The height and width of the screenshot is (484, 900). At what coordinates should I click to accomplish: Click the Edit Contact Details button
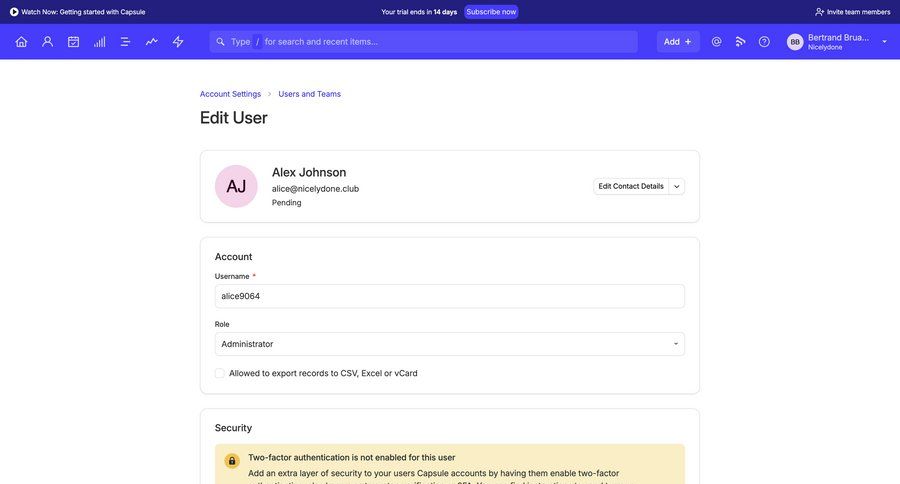coord(630,186)
